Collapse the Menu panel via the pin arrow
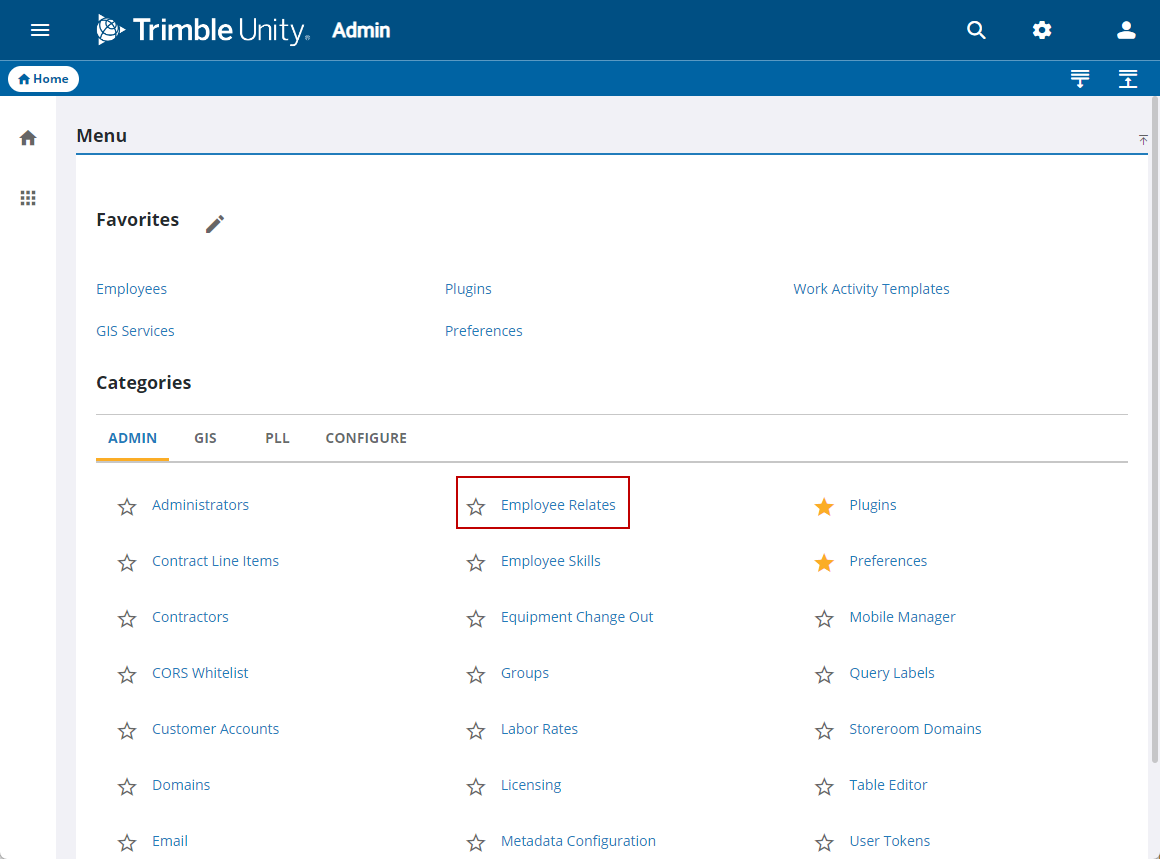 tap(1143, 141)
